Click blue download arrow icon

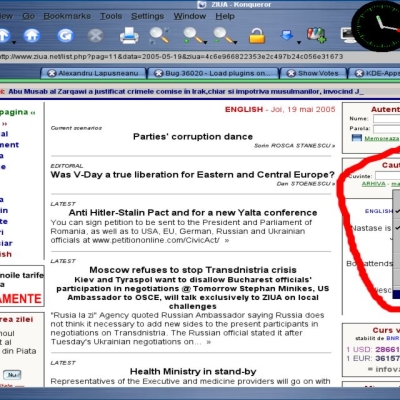tap(287, 35)
